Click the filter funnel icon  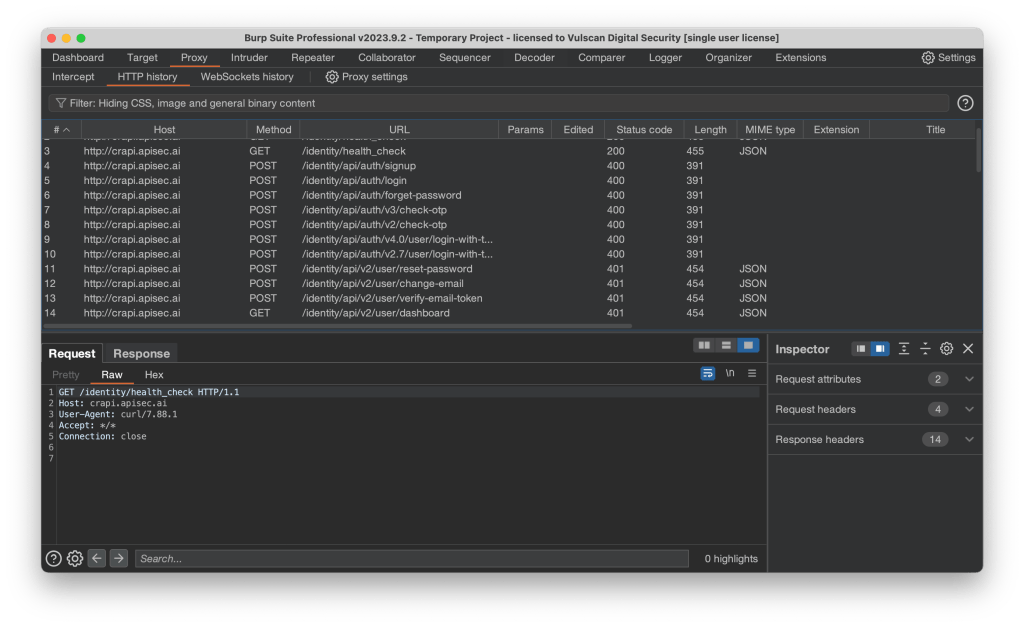(61, 103)
